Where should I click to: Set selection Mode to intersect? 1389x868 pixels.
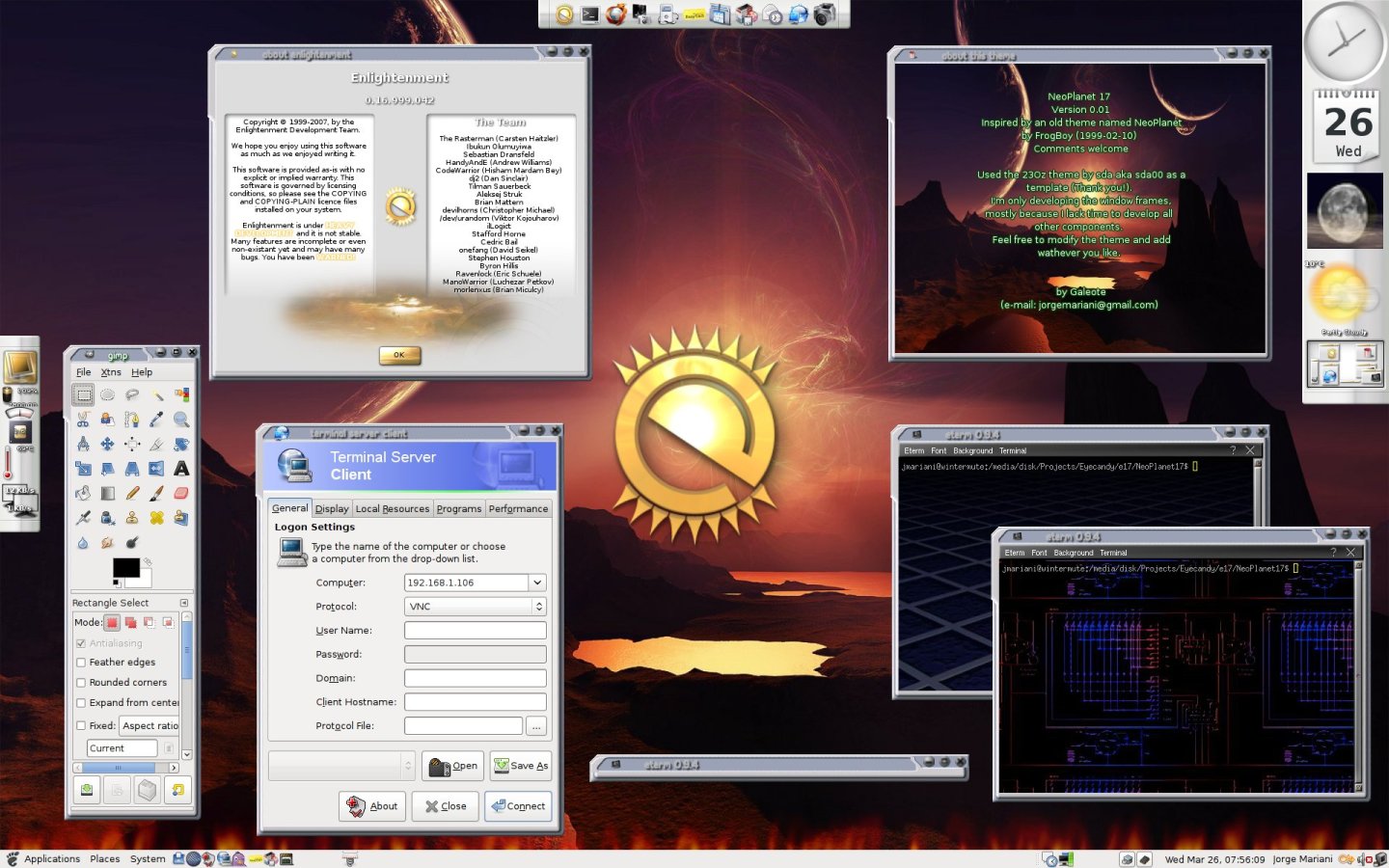click(x=168, y=622)
